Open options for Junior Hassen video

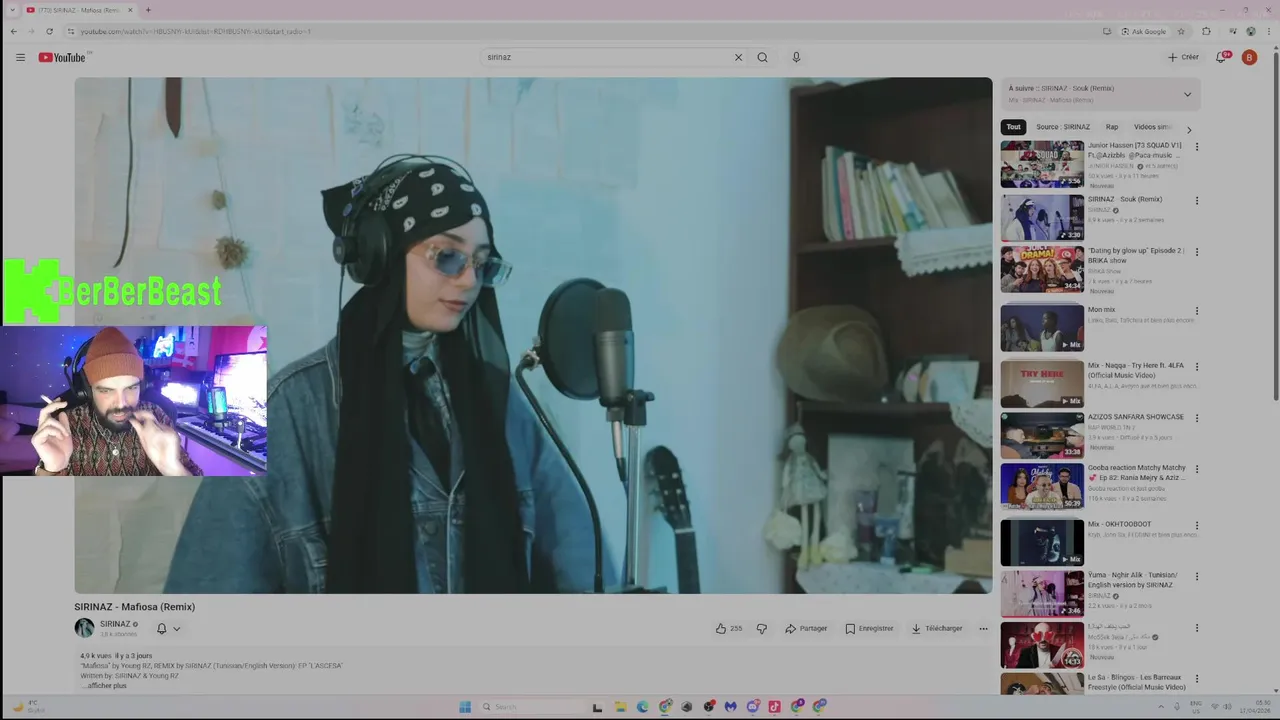[1196, 147]
